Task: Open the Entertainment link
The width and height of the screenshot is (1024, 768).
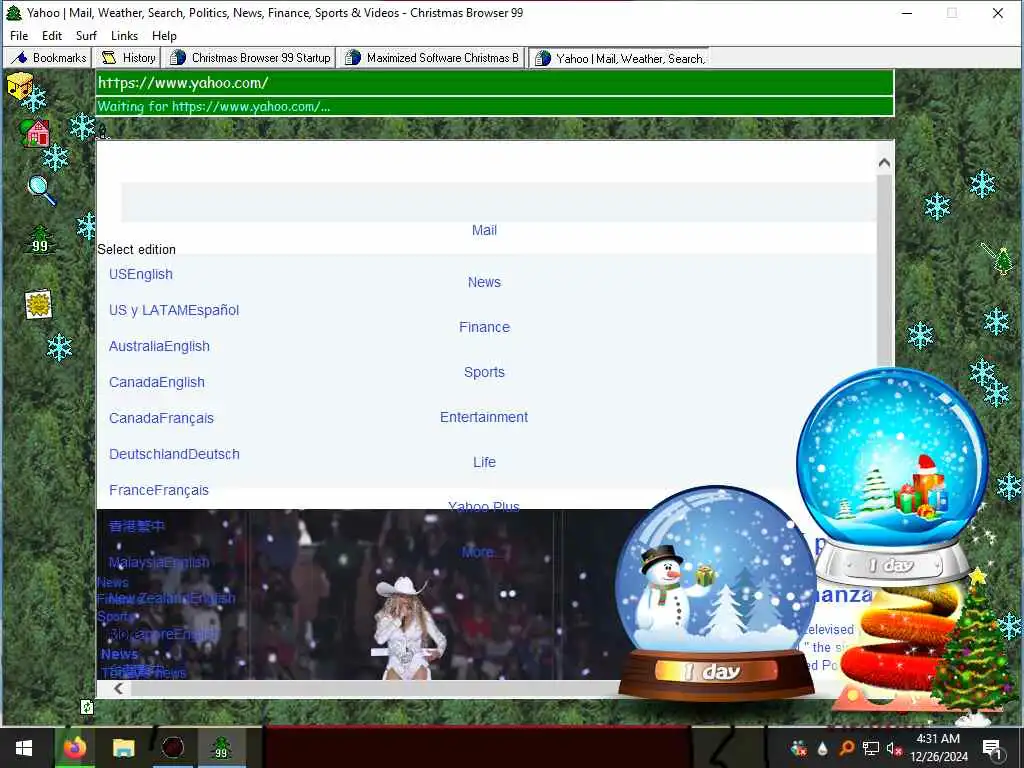Action: tap(484, 417)
